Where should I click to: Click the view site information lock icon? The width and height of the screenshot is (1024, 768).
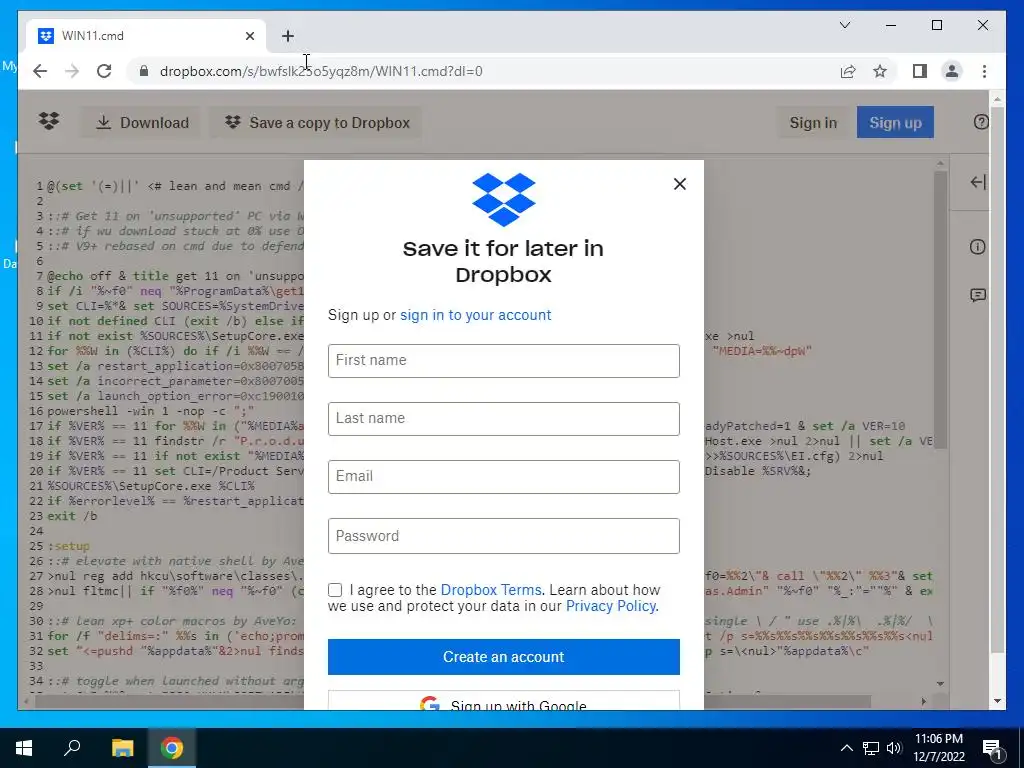(144, 71)
